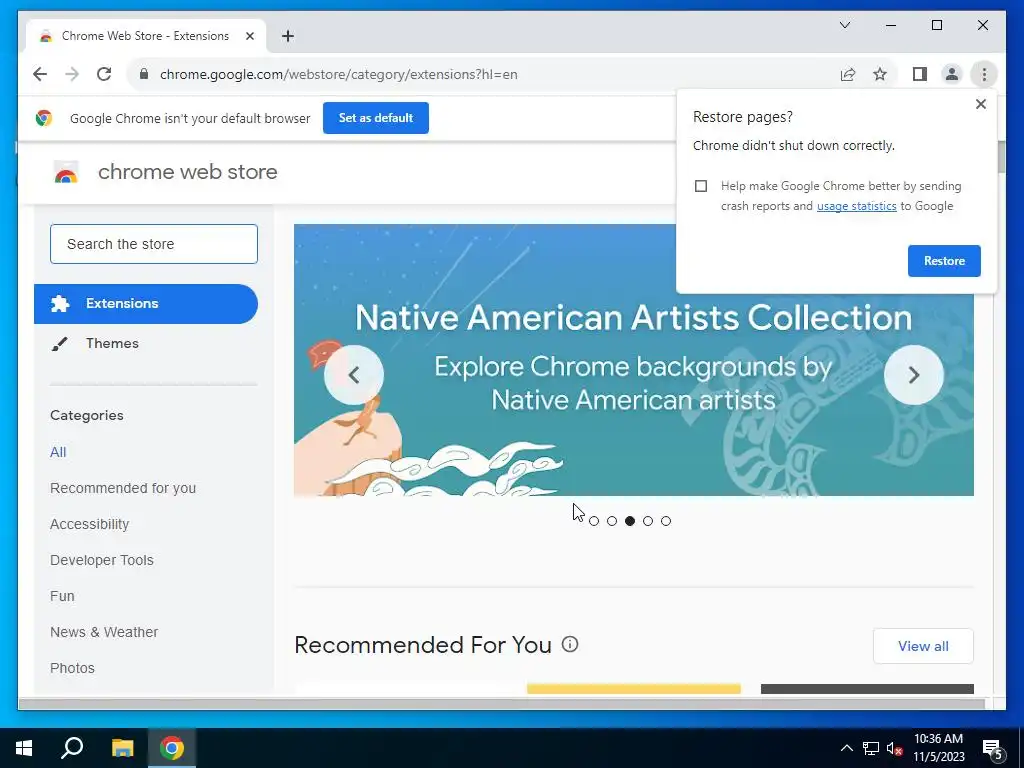Image resolution: width=1024 pixels, height=768 pixels.
Task: Show hidden system tray icons
Action: 846,748
